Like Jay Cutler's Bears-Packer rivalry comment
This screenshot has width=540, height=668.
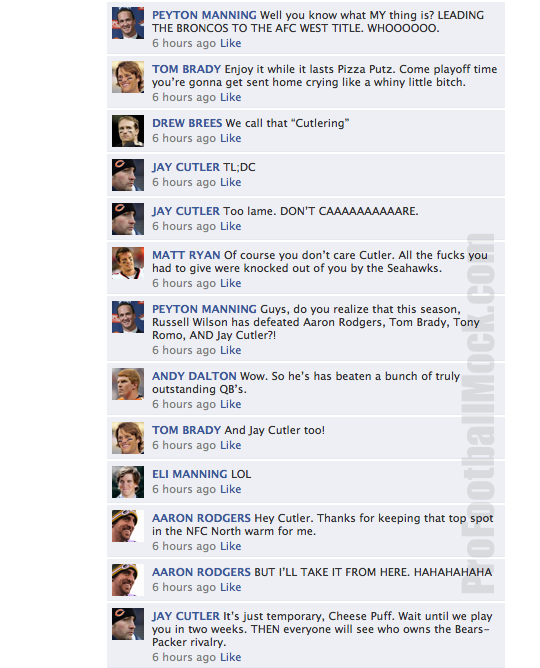tap(230, 657)
